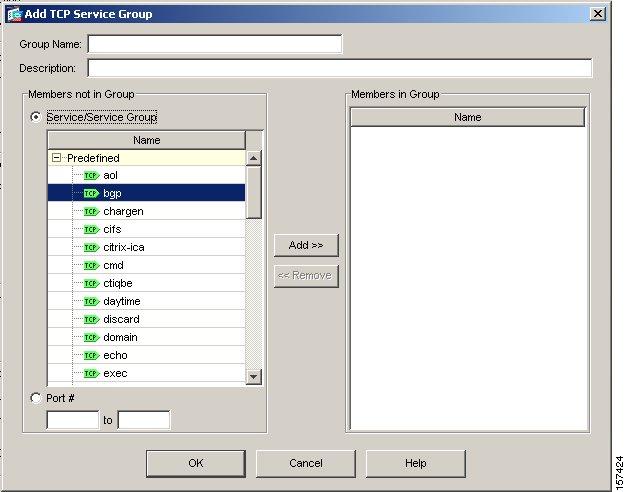Select the cmd service row
Image resolution: width=625 pixels, height=492 pixels.
point(146,266)
